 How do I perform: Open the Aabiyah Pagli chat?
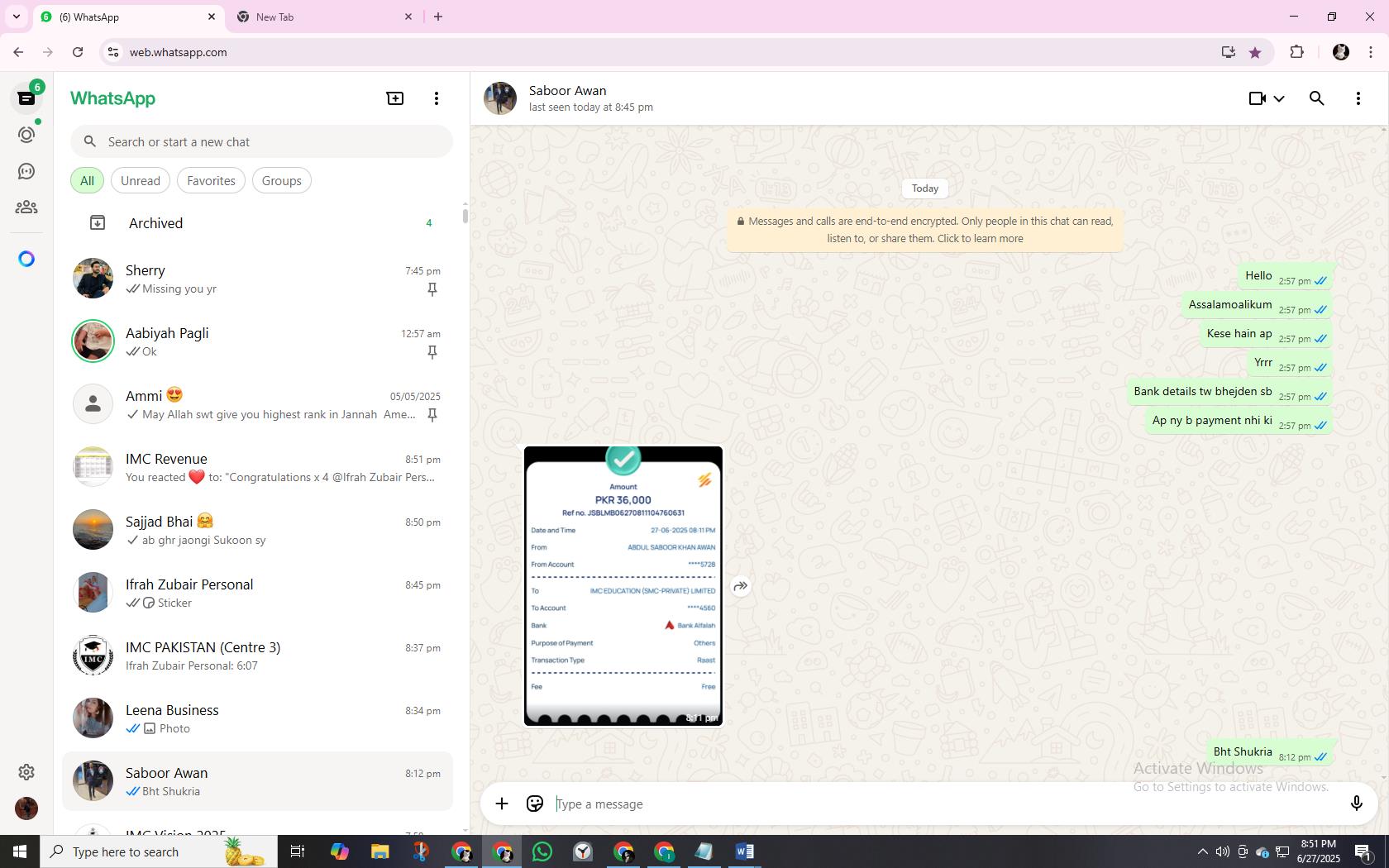tap(258, 341)
